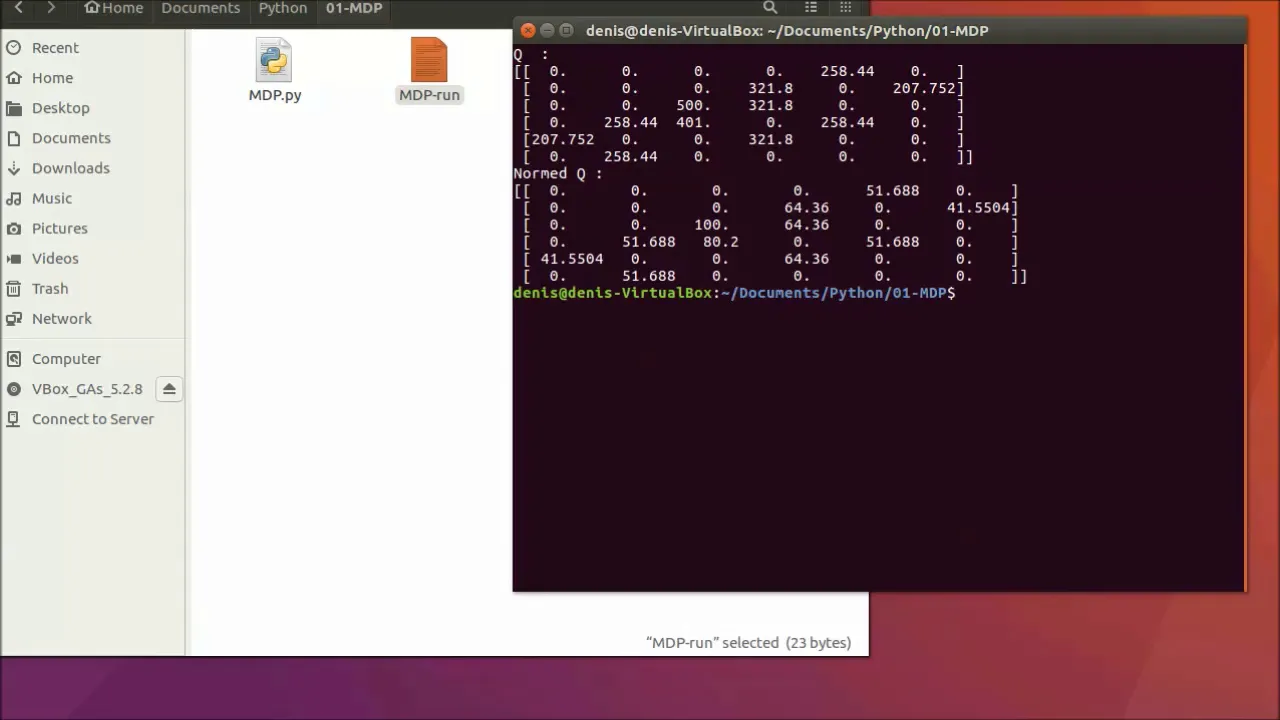Click the MDP-run file name label
The image size is (1280, 720).
429,95
